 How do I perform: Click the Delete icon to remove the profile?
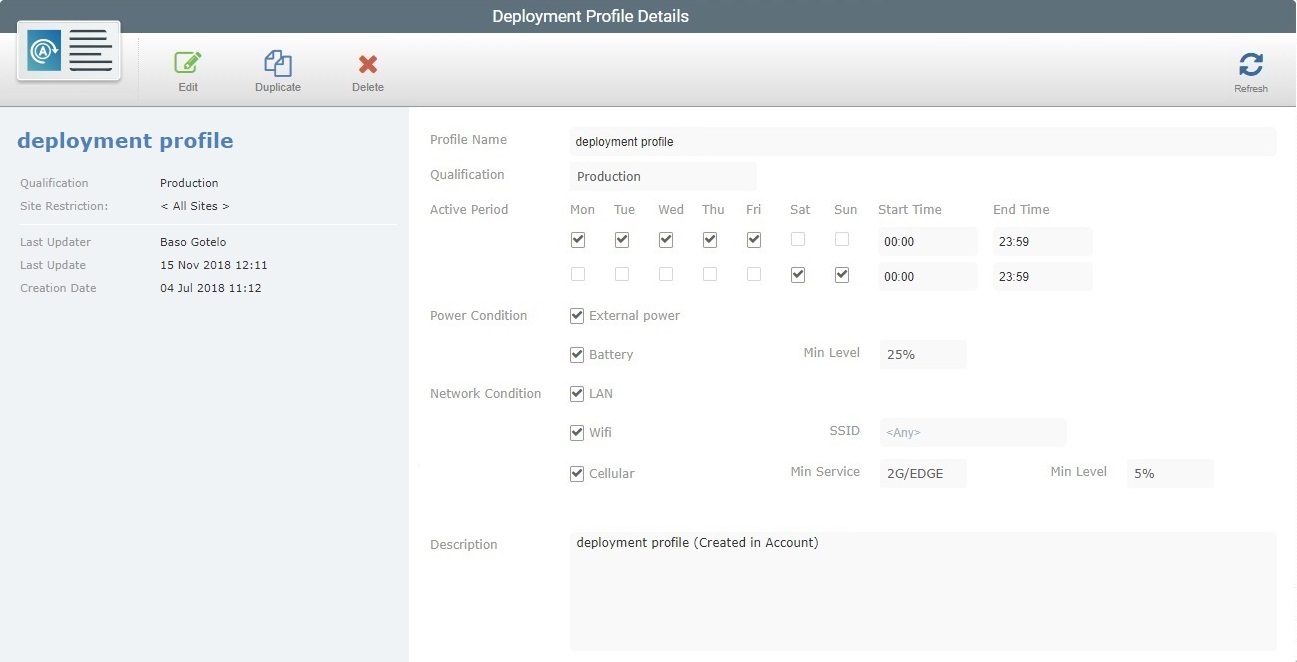coord(366,68)
